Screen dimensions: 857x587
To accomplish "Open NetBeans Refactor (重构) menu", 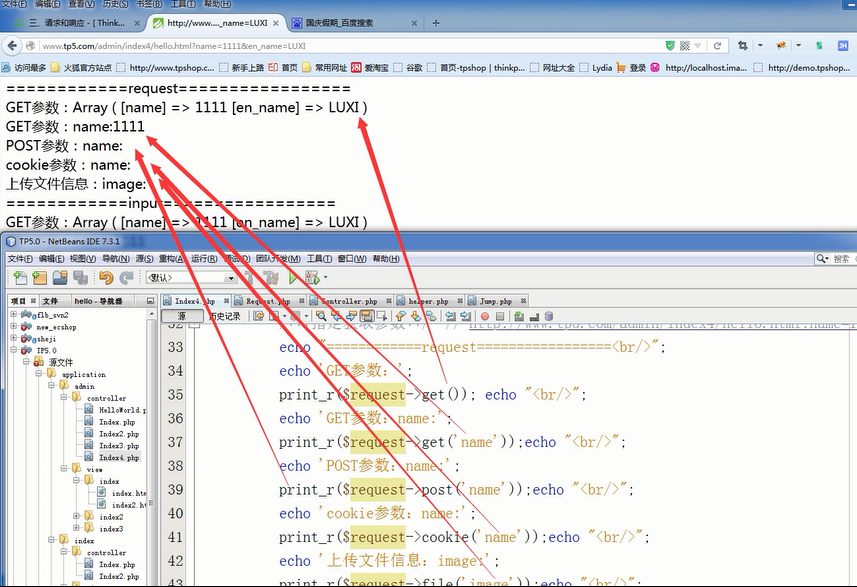I will coord(171,259).
